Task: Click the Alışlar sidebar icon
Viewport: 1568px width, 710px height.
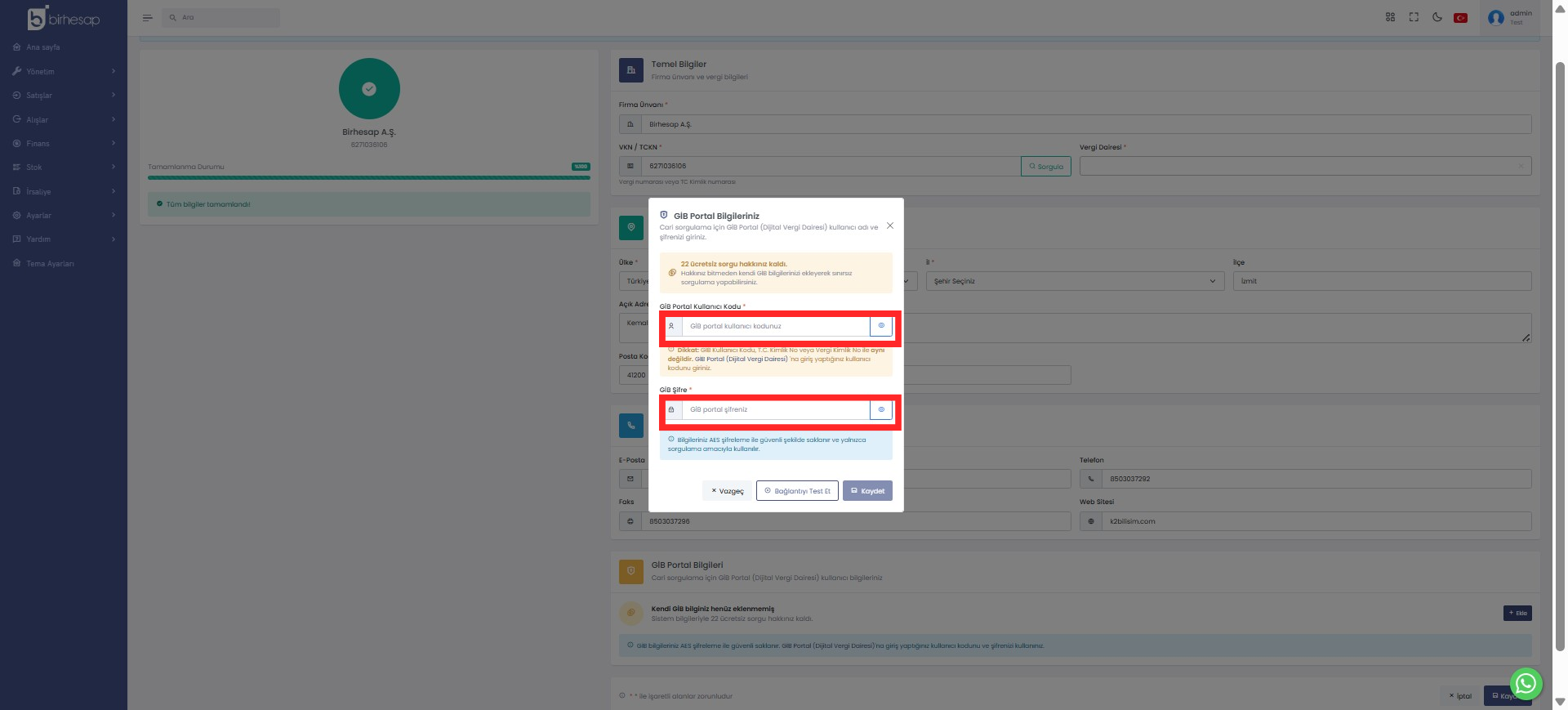Action: (x=16, y=119)
